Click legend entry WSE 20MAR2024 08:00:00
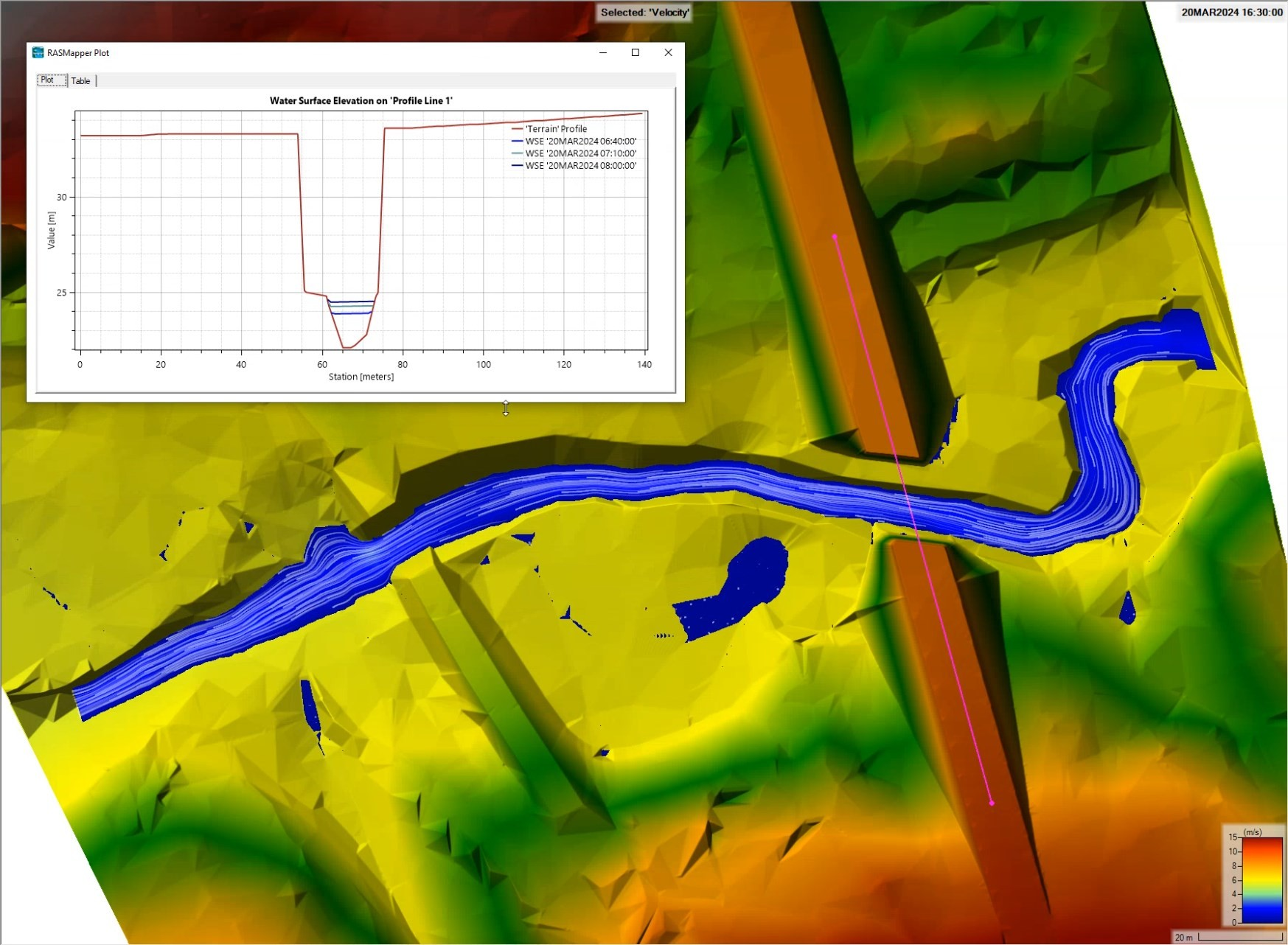The width and height of the screenshot is (1288, 945). (x=574, y=166)
